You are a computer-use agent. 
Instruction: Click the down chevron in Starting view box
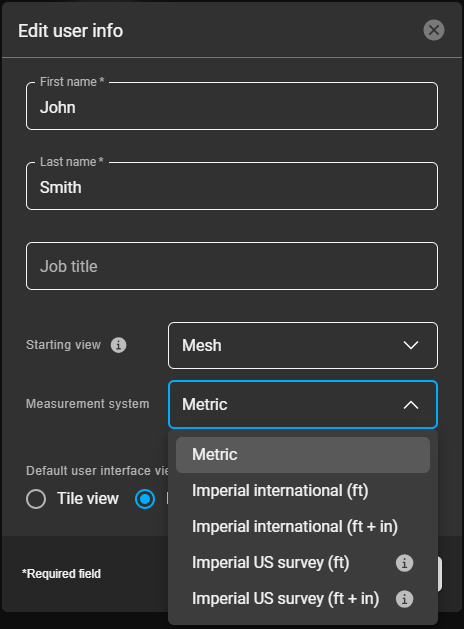[x=411, y=345]
